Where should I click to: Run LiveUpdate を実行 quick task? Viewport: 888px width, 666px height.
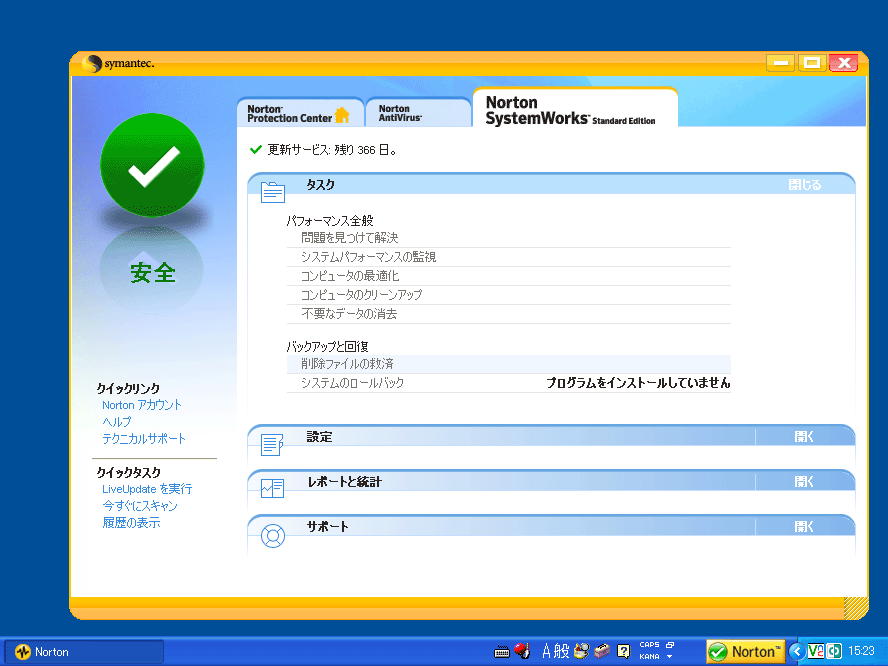click(x=147, y=489)
